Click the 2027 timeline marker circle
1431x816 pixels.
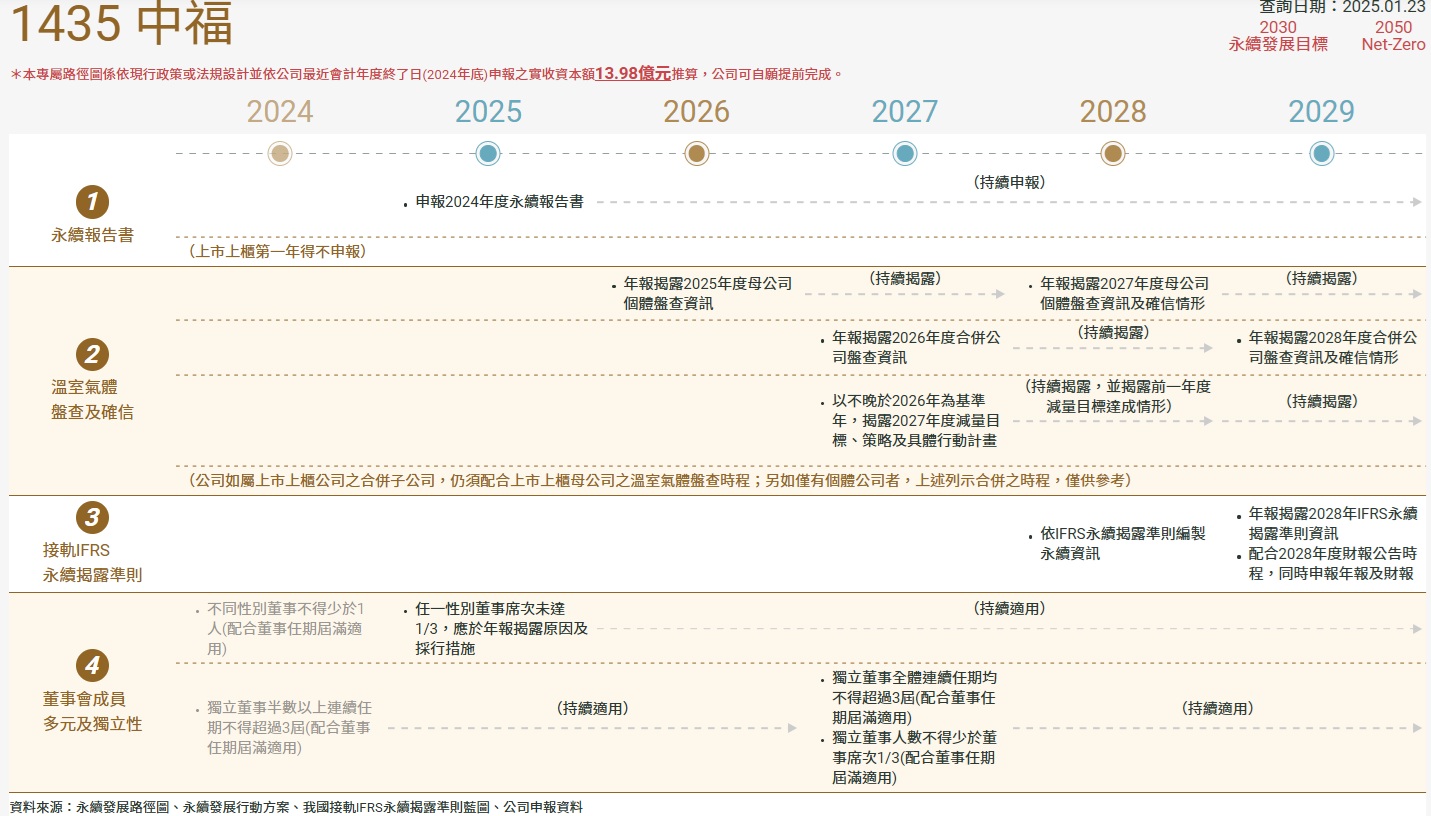(905, 154)
